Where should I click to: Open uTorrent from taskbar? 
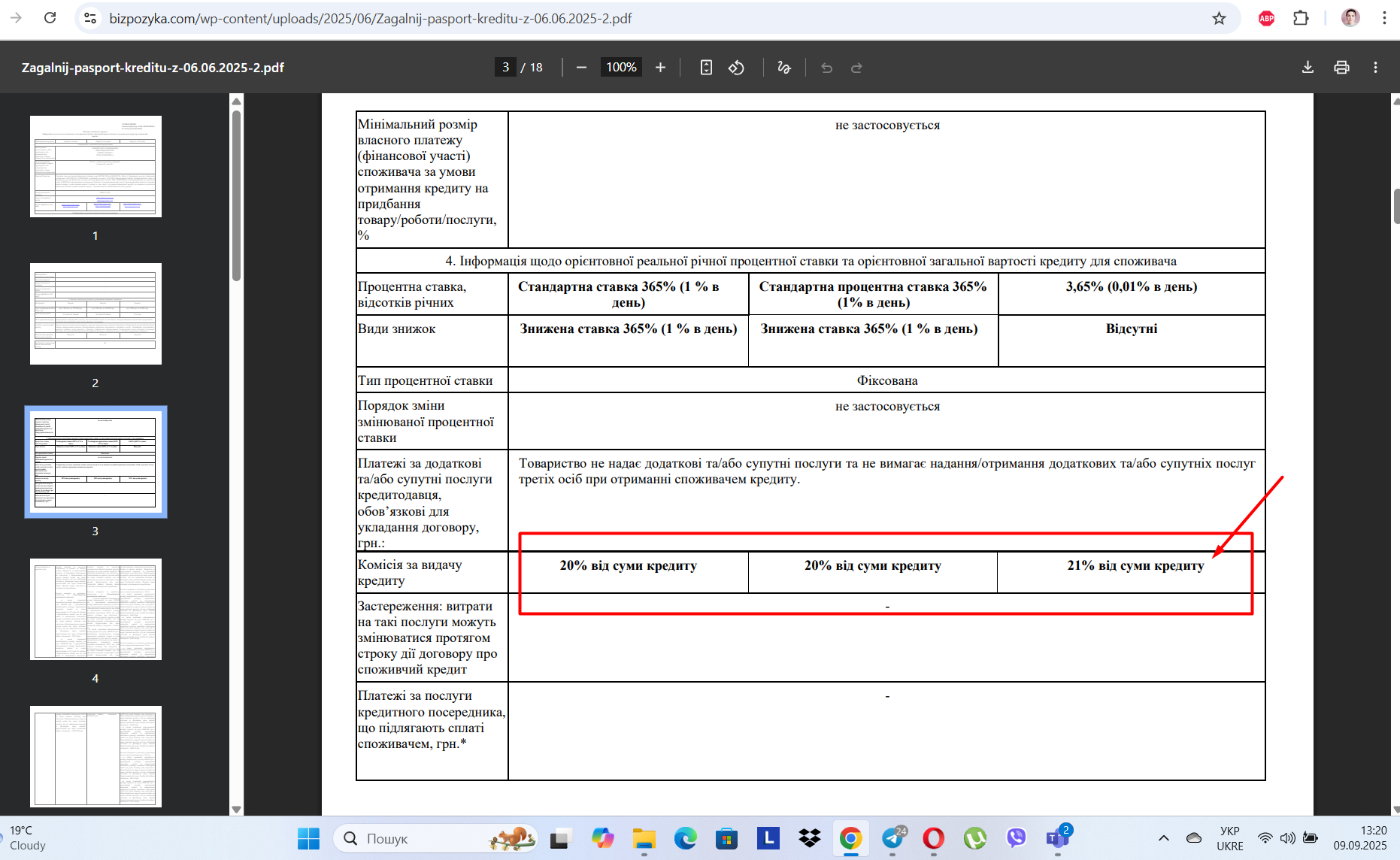coord(975,838)
